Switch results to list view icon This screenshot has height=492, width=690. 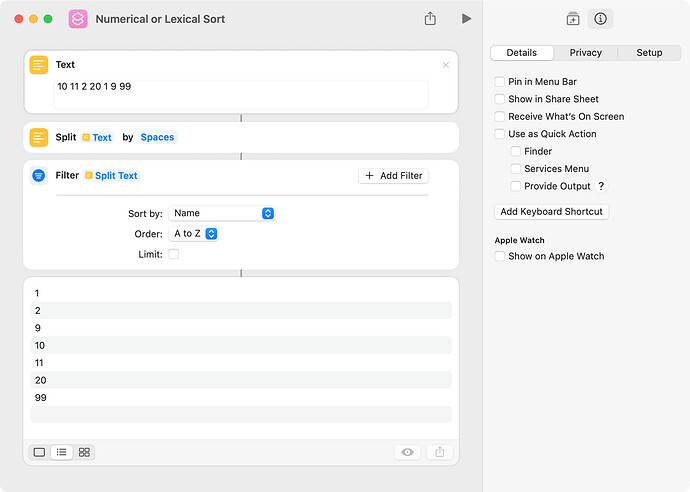[x=62, y=452]
